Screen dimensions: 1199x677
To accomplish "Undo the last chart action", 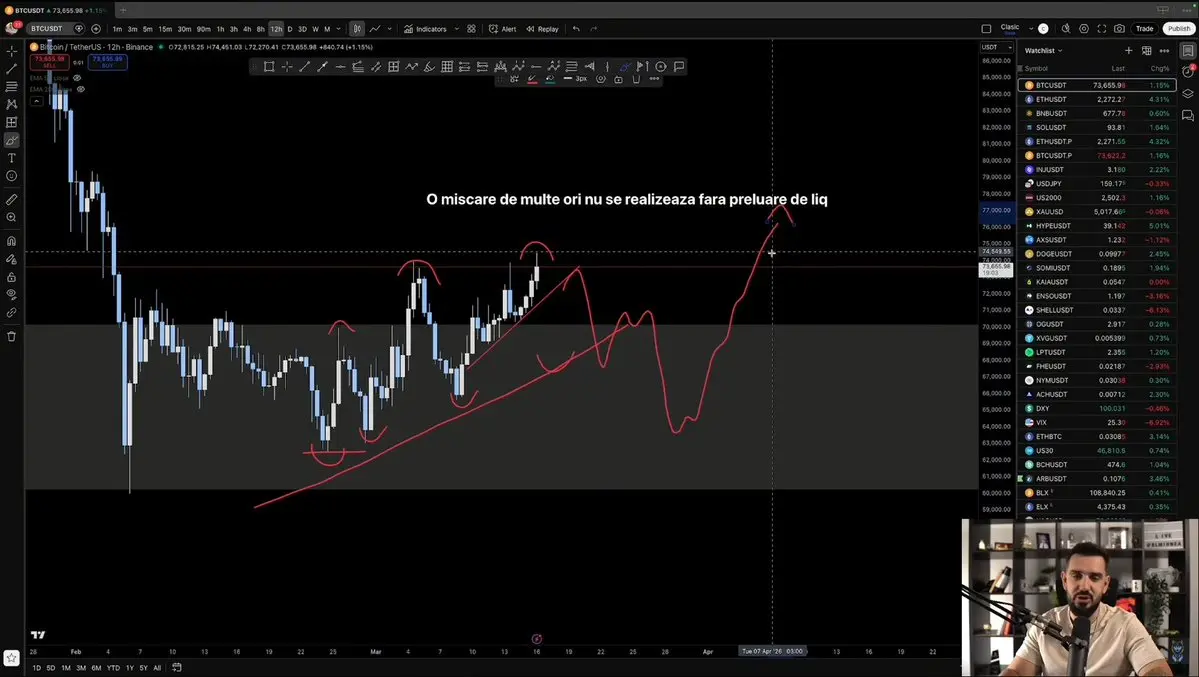I will point(576,29).
